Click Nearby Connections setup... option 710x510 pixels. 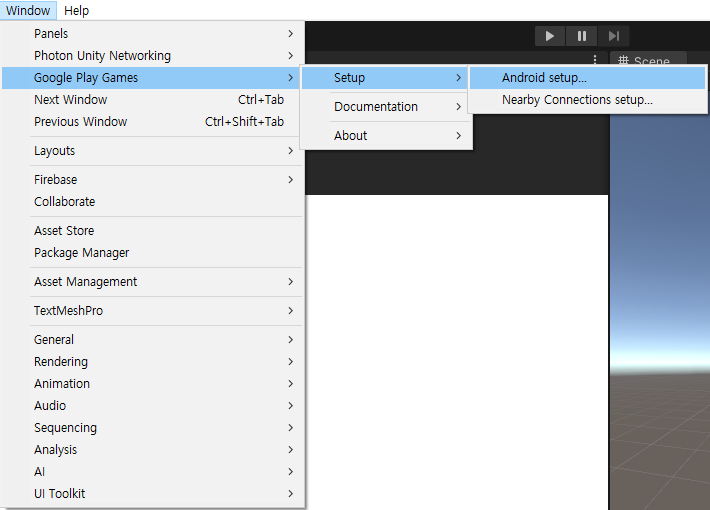pos(587,100)
